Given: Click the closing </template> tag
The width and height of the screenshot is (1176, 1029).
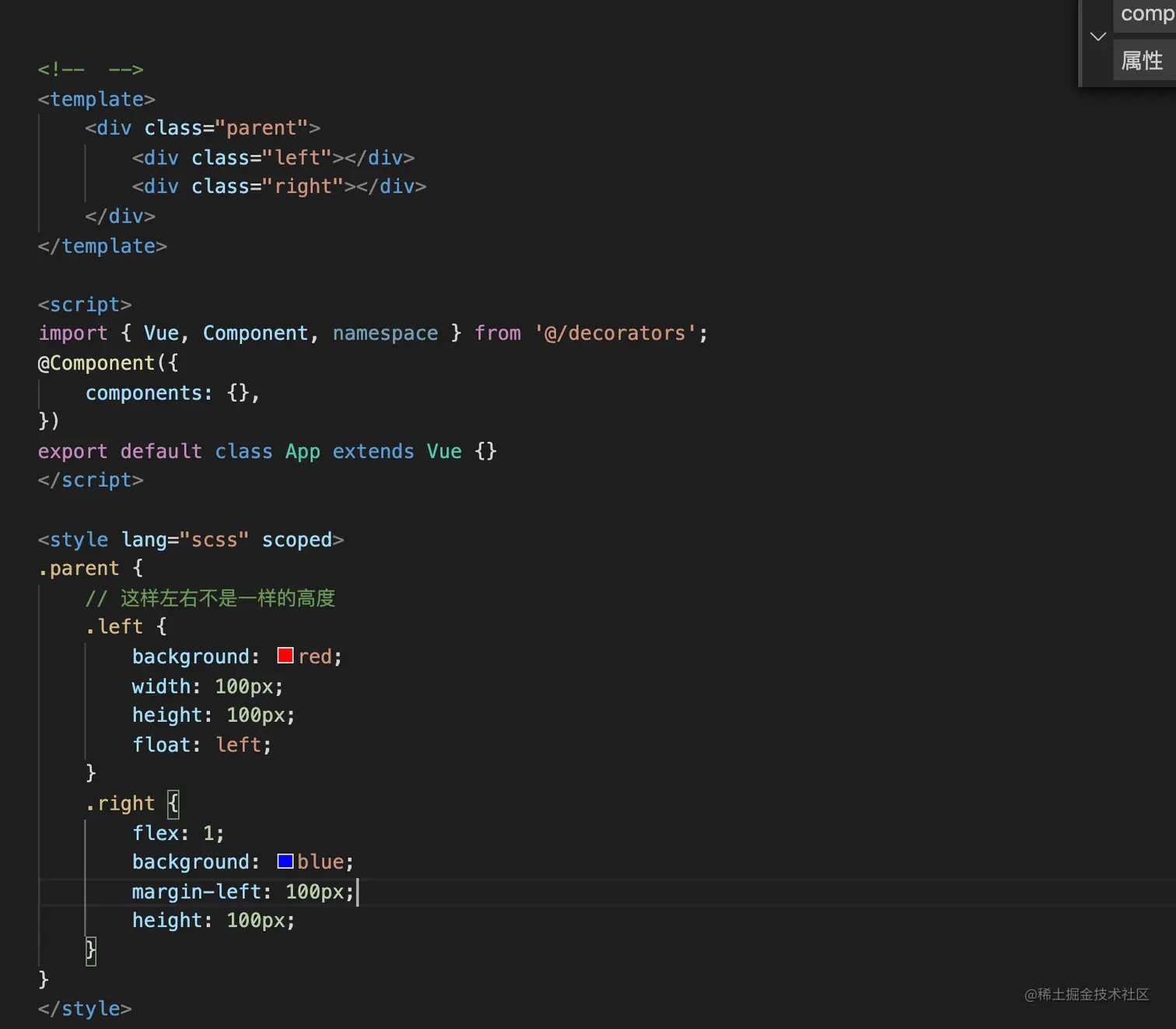Looking at the screenshot, I should pyautogui.click(x=103, y=246).
